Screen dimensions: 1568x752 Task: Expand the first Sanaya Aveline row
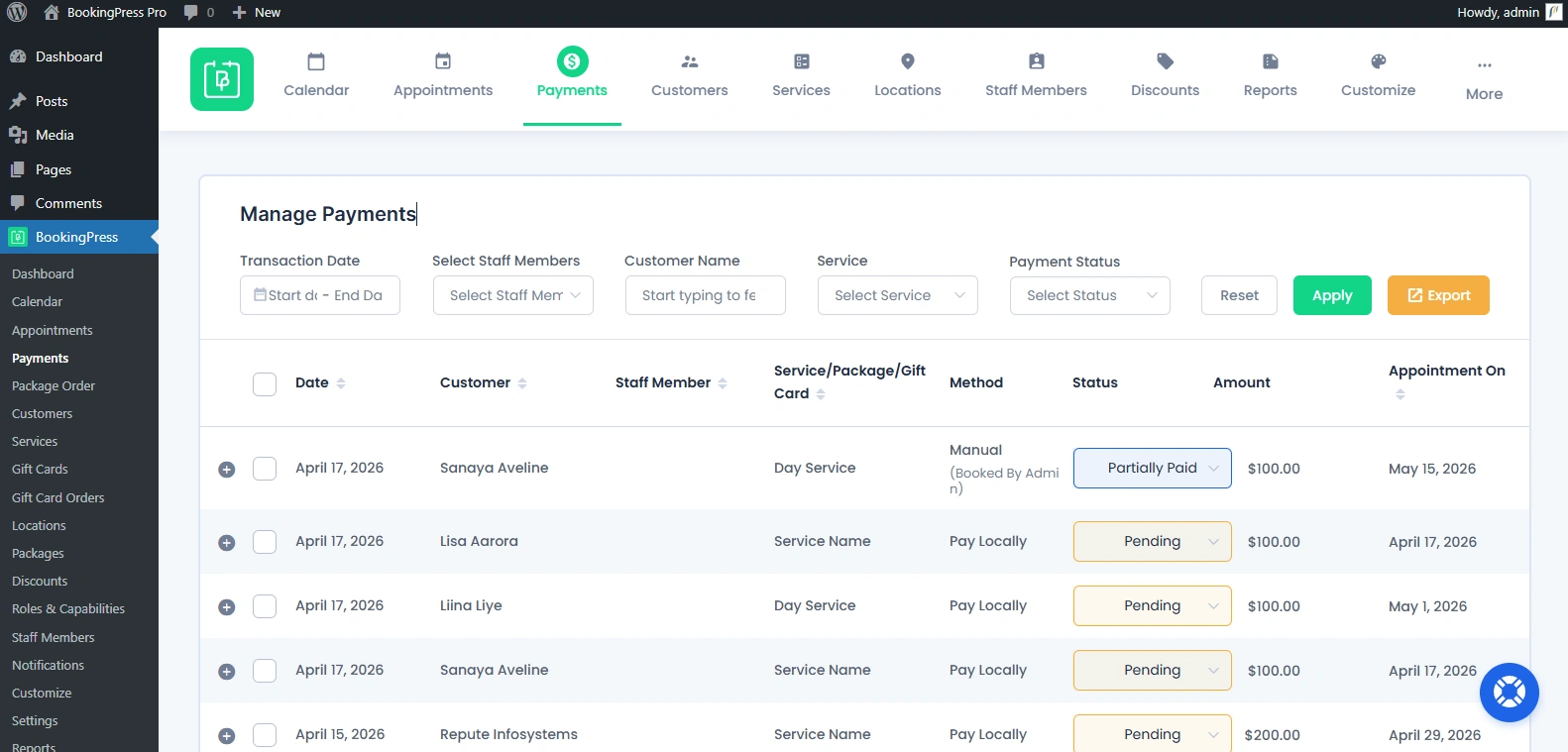[227, 470]
